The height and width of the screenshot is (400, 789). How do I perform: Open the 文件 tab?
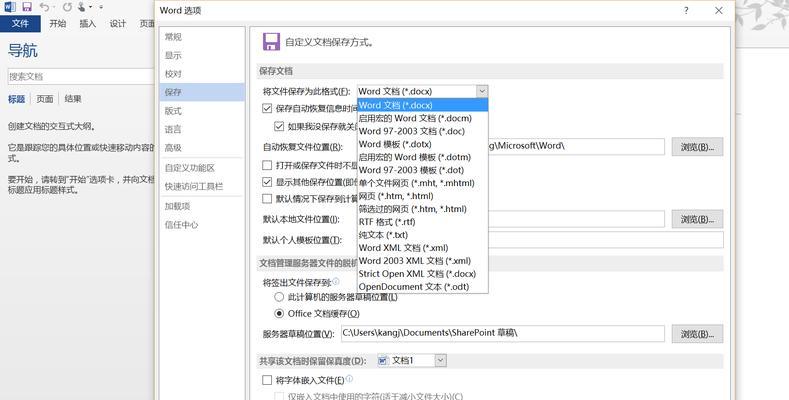tap(20, 24)
